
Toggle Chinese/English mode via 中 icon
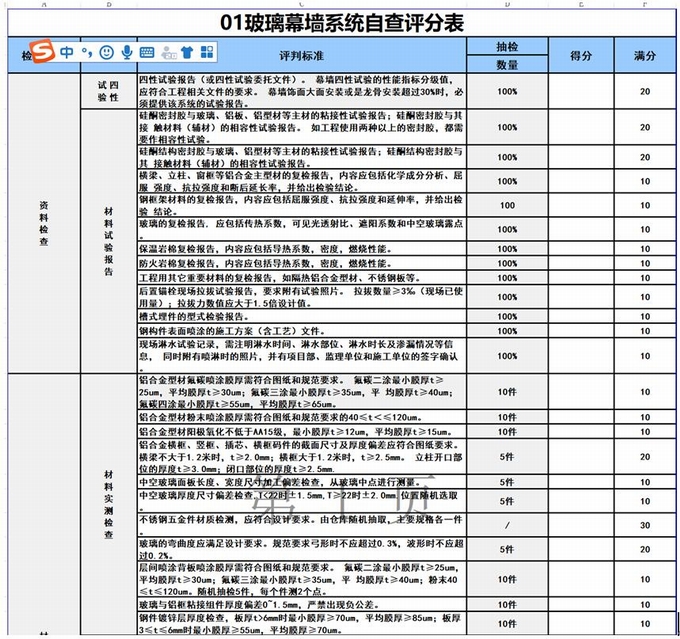click(x=66, y=51)
